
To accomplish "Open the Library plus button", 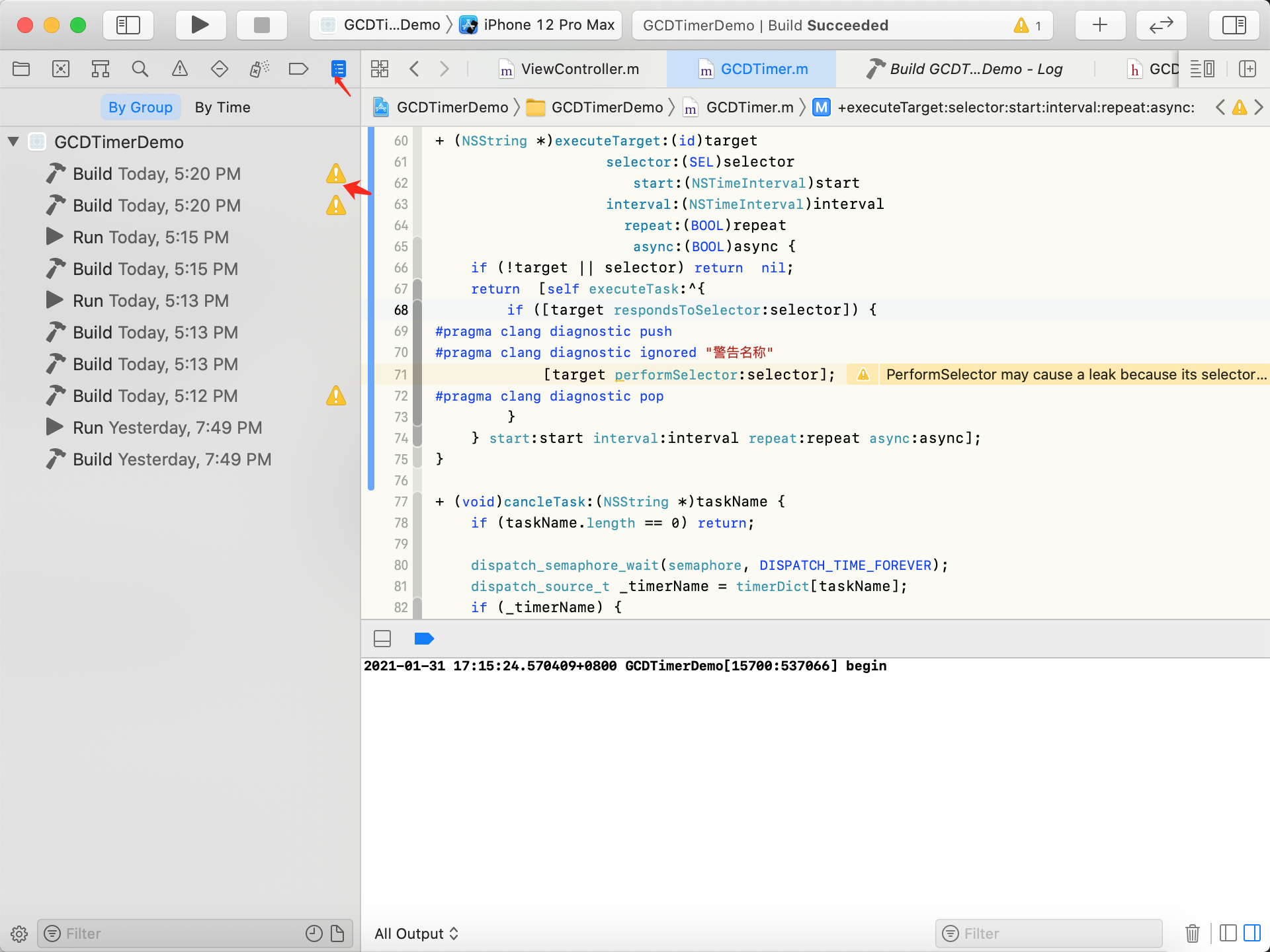I will tap(1099, 25).
